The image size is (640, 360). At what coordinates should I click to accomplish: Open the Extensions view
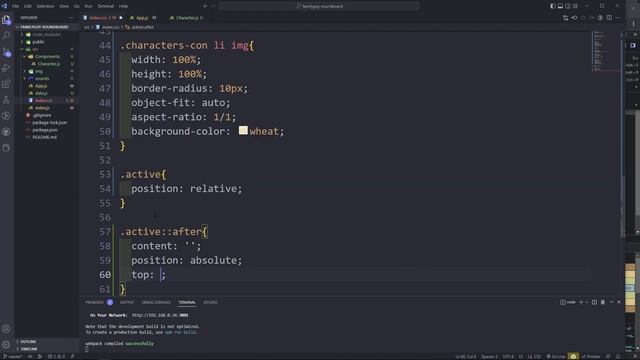tap(6, 84)
